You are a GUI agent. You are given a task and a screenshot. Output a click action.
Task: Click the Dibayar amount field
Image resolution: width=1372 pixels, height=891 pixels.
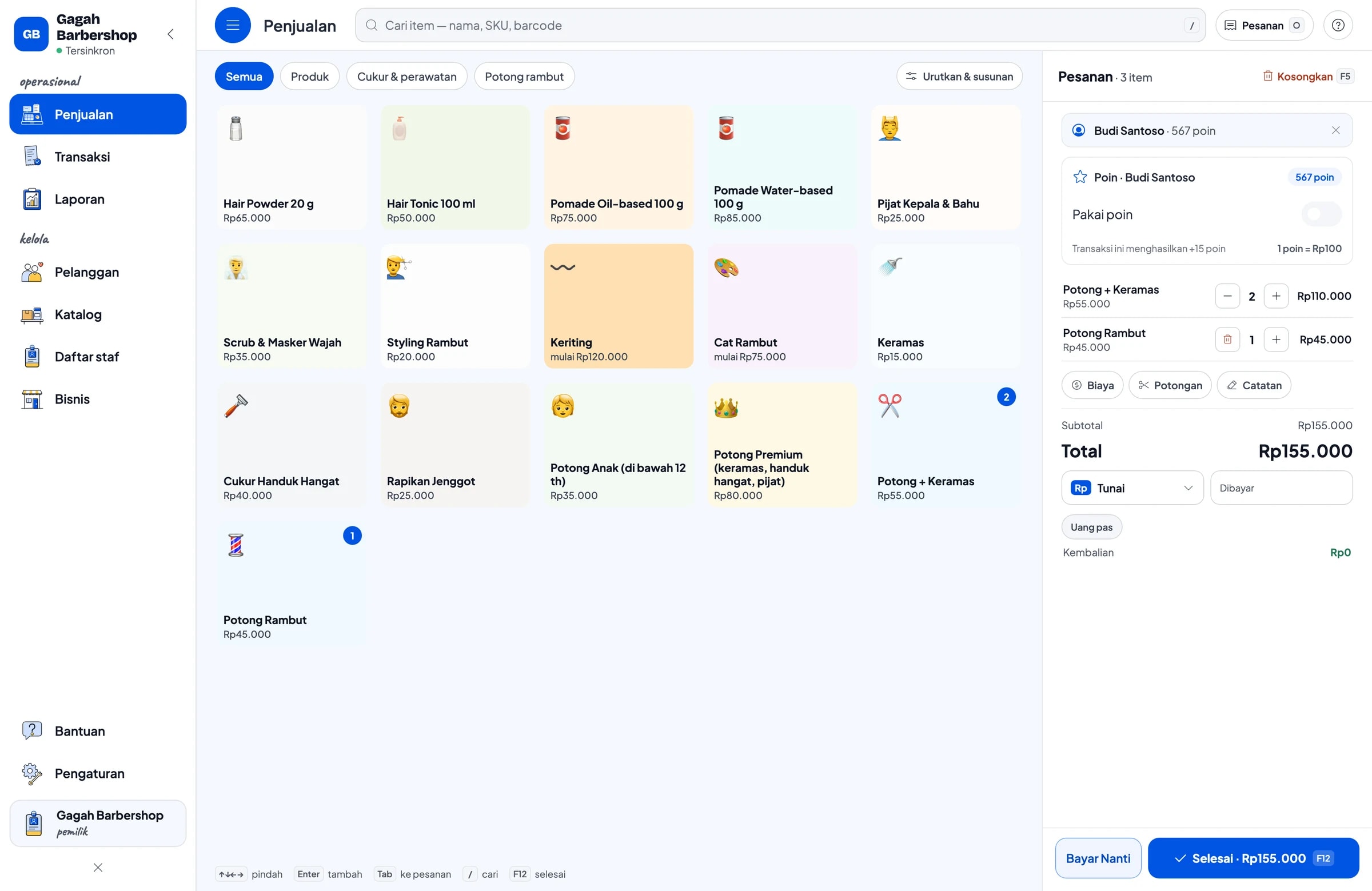1281,488
